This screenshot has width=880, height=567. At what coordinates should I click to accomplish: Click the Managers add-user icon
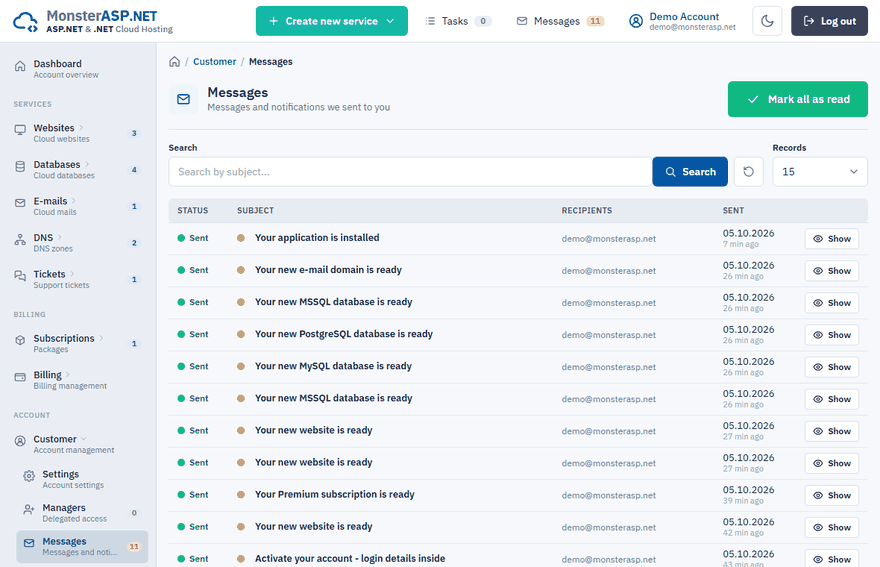pyautogui.click(x=29, y=510)
